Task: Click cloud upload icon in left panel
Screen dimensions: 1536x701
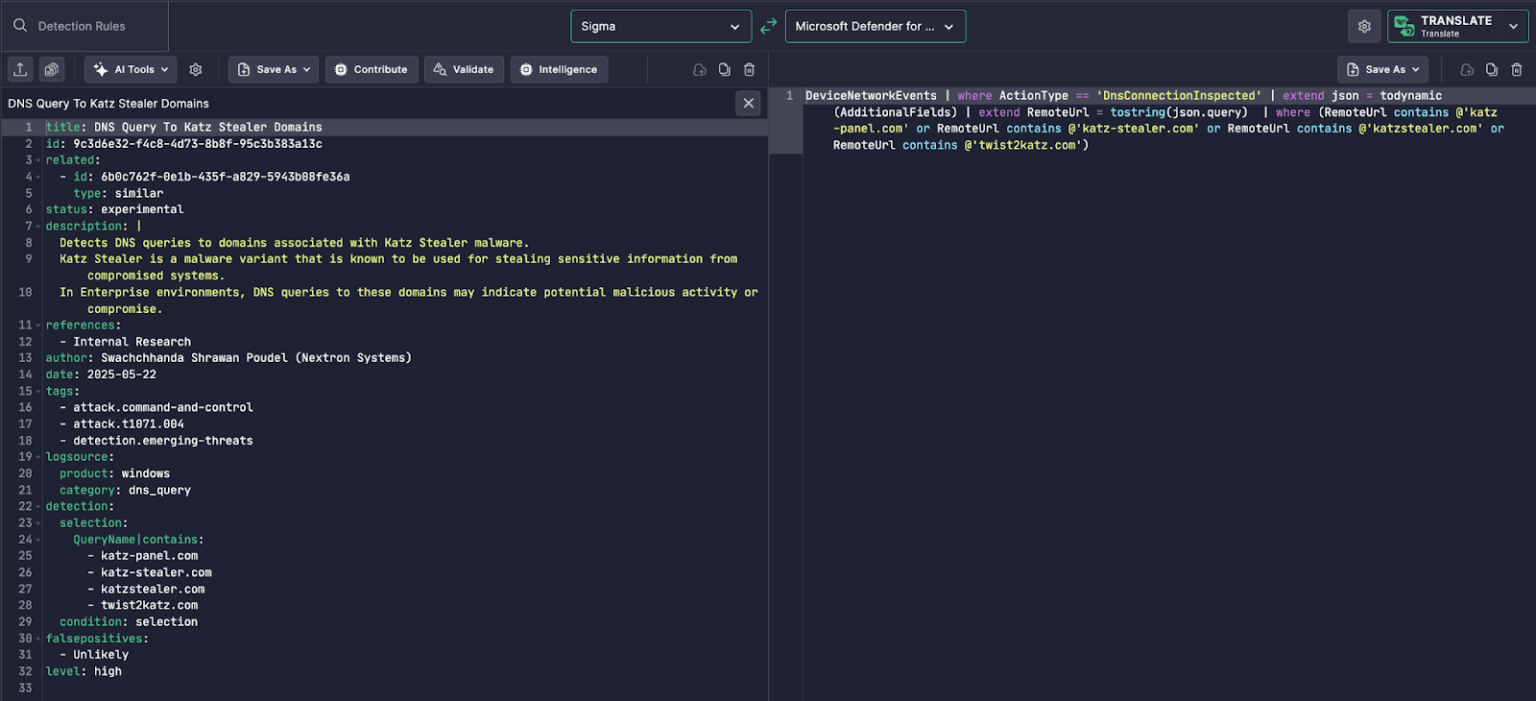Action: 699,70
